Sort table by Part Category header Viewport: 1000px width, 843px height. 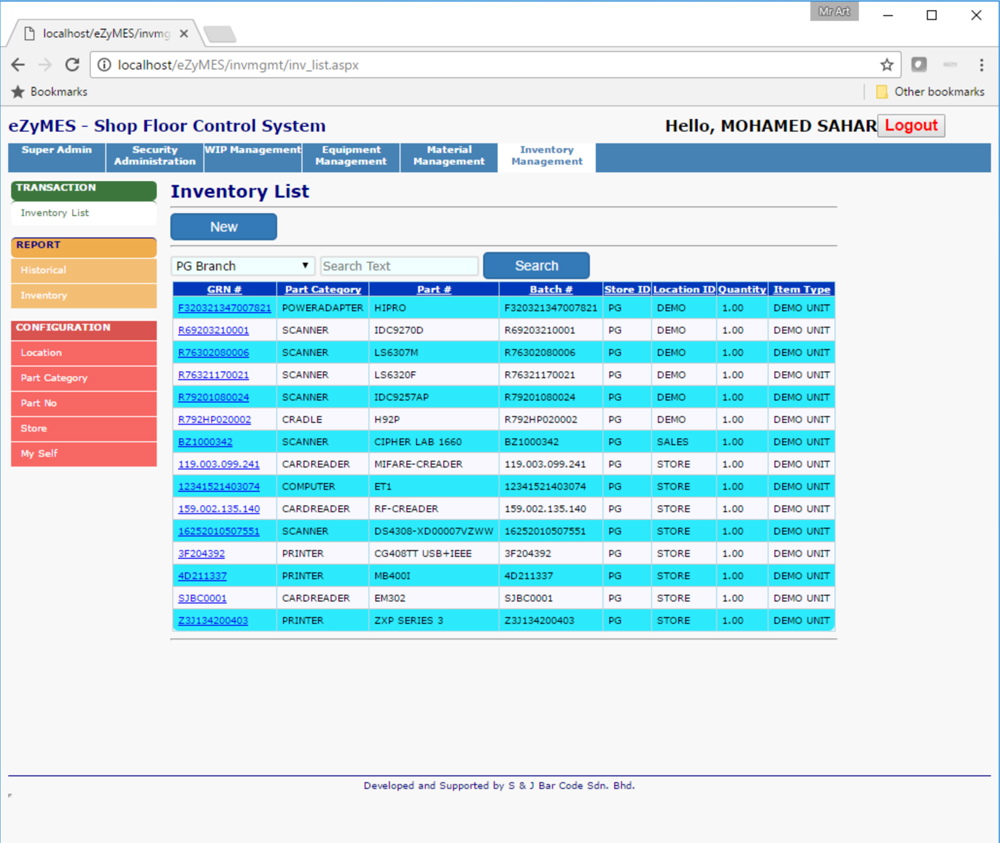tap(323, 290)
